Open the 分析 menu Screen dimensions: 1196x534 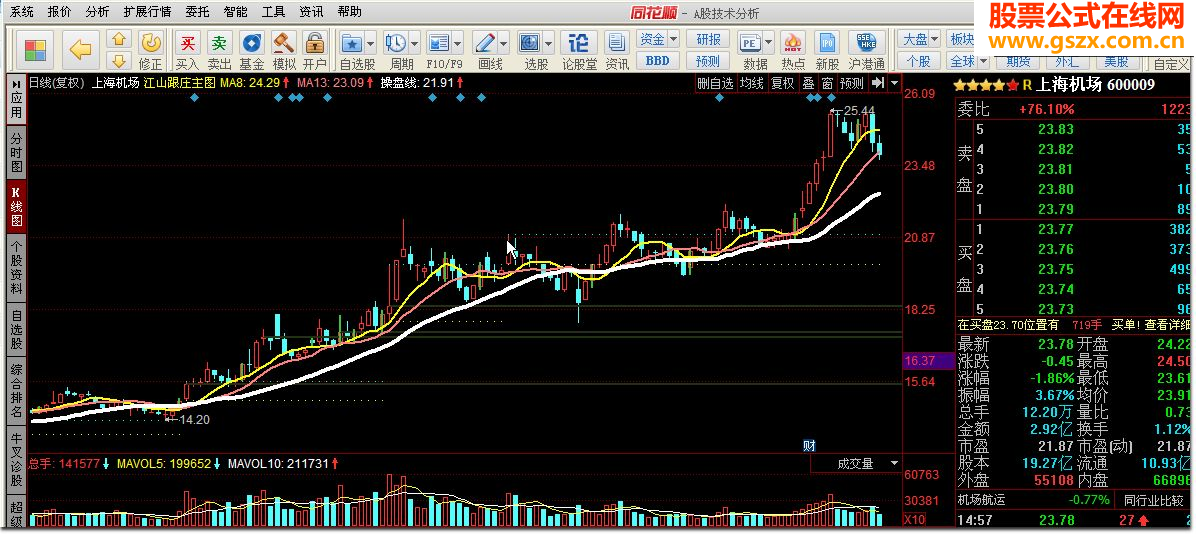tap(97, 11)
